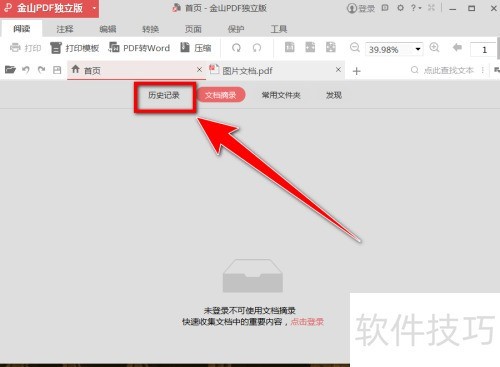Add a new tab with plus
The width and height of the screenshot is (500, 367).
pos(356,71)
